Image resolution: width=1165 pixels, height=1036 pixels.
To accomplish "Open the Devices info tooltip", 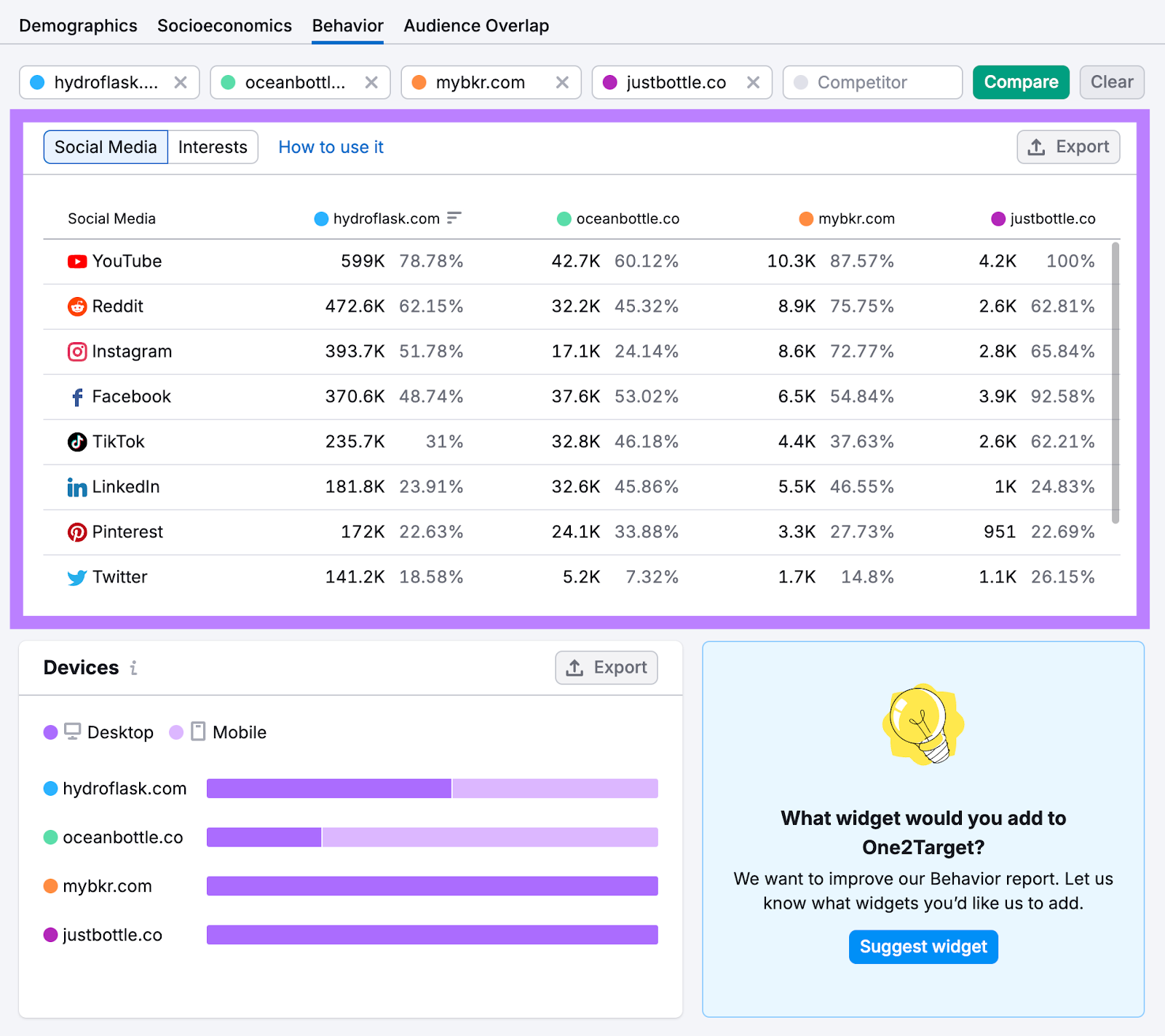I will [x=134, y=668].
